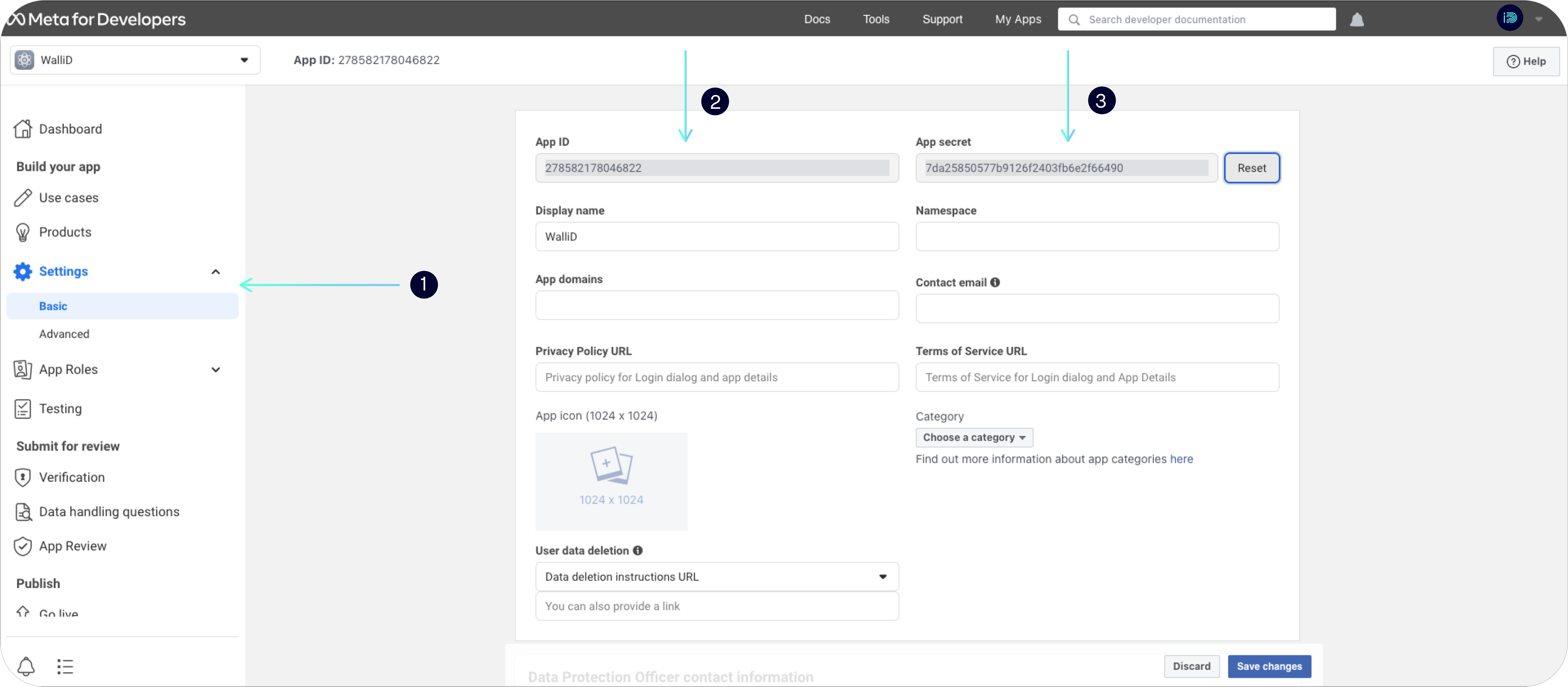Open the profile avatar menu
The width and height of the screenshot is (1568, 687).
1510,18
